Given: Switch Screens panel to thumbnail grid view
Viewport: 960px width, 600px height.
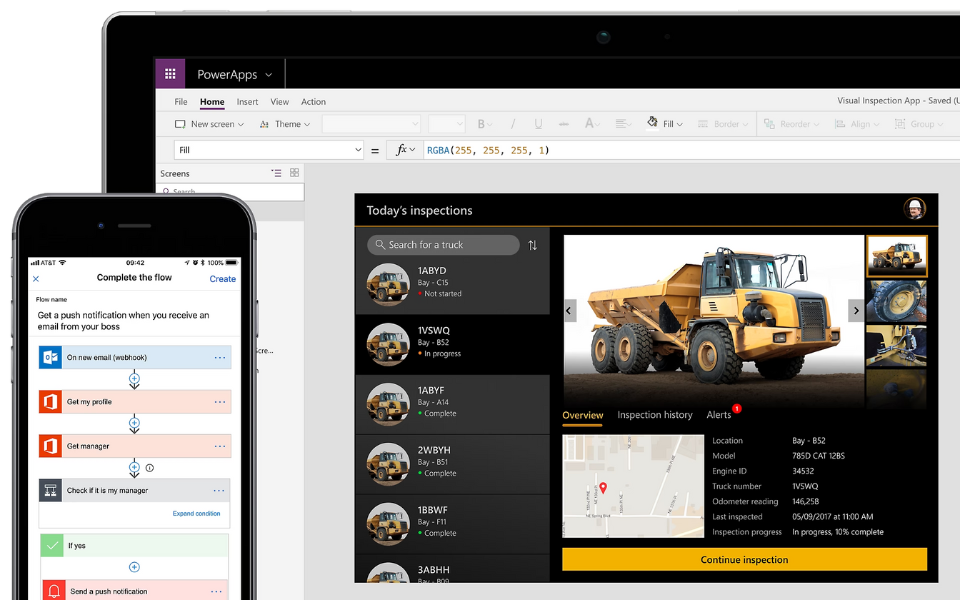Looking at the screenshot, I should [x=294, y=173].
